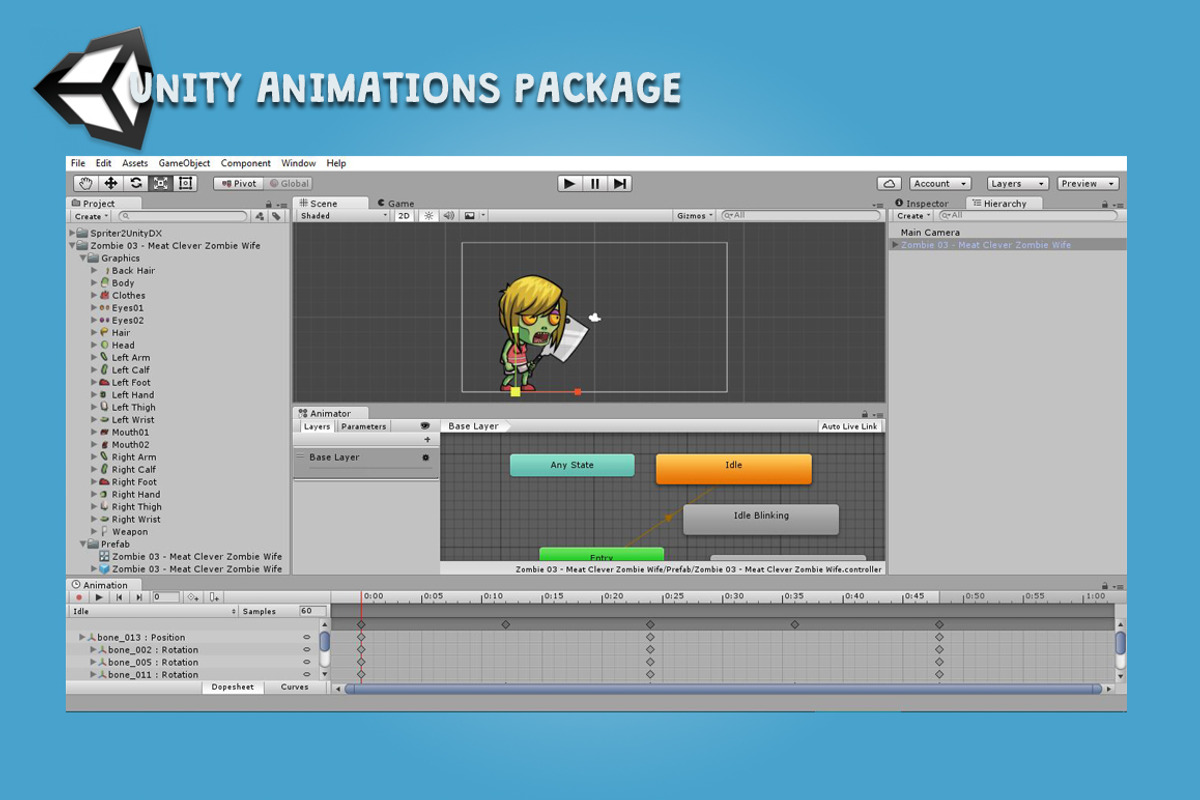
Task: Click the Pause button in top toolbar
Action: click(x=595, y=183)
